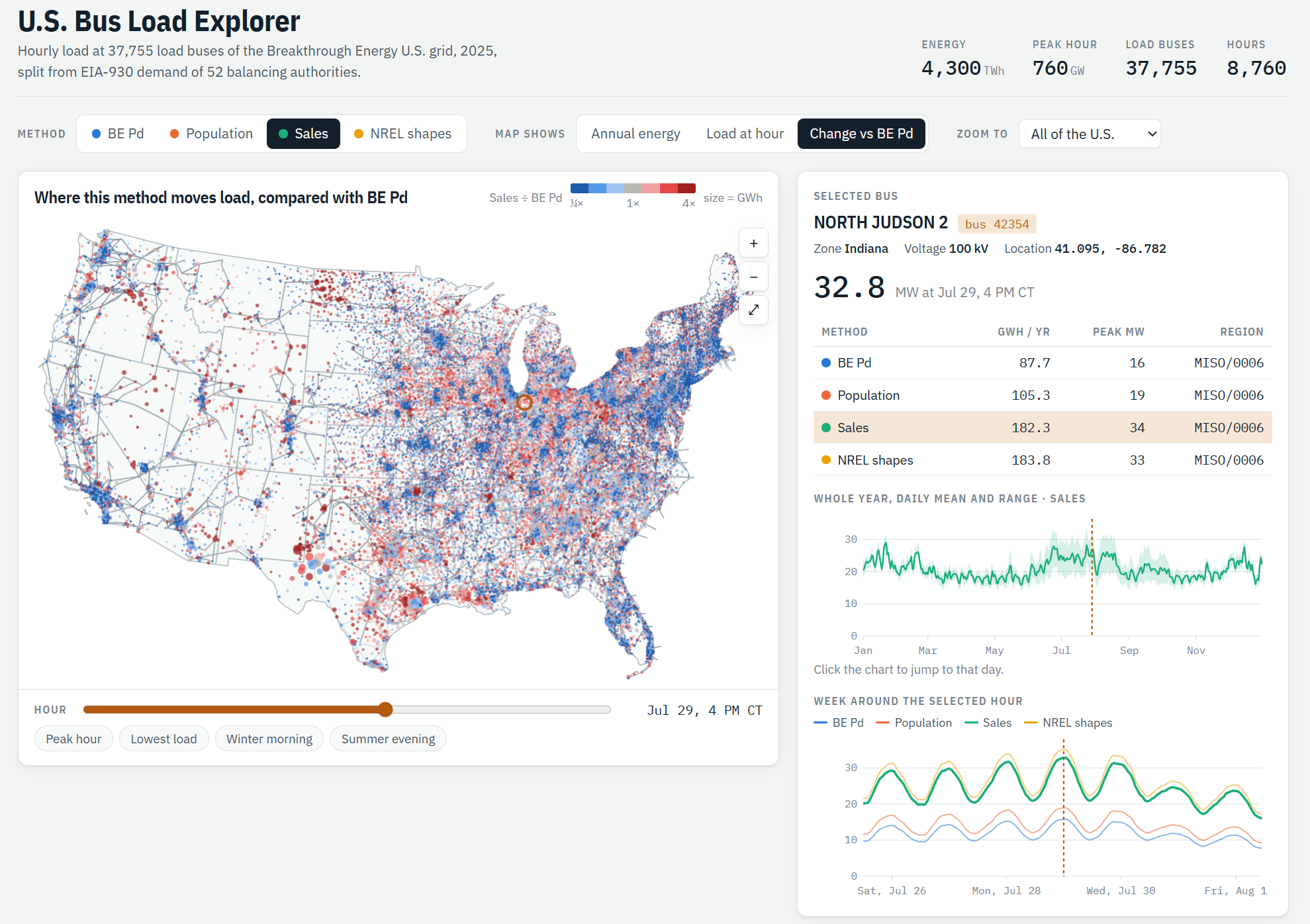Screen dimensions: 1310x924
Task: Open the Zoom To region dropdown
Action: (1090, 134)
